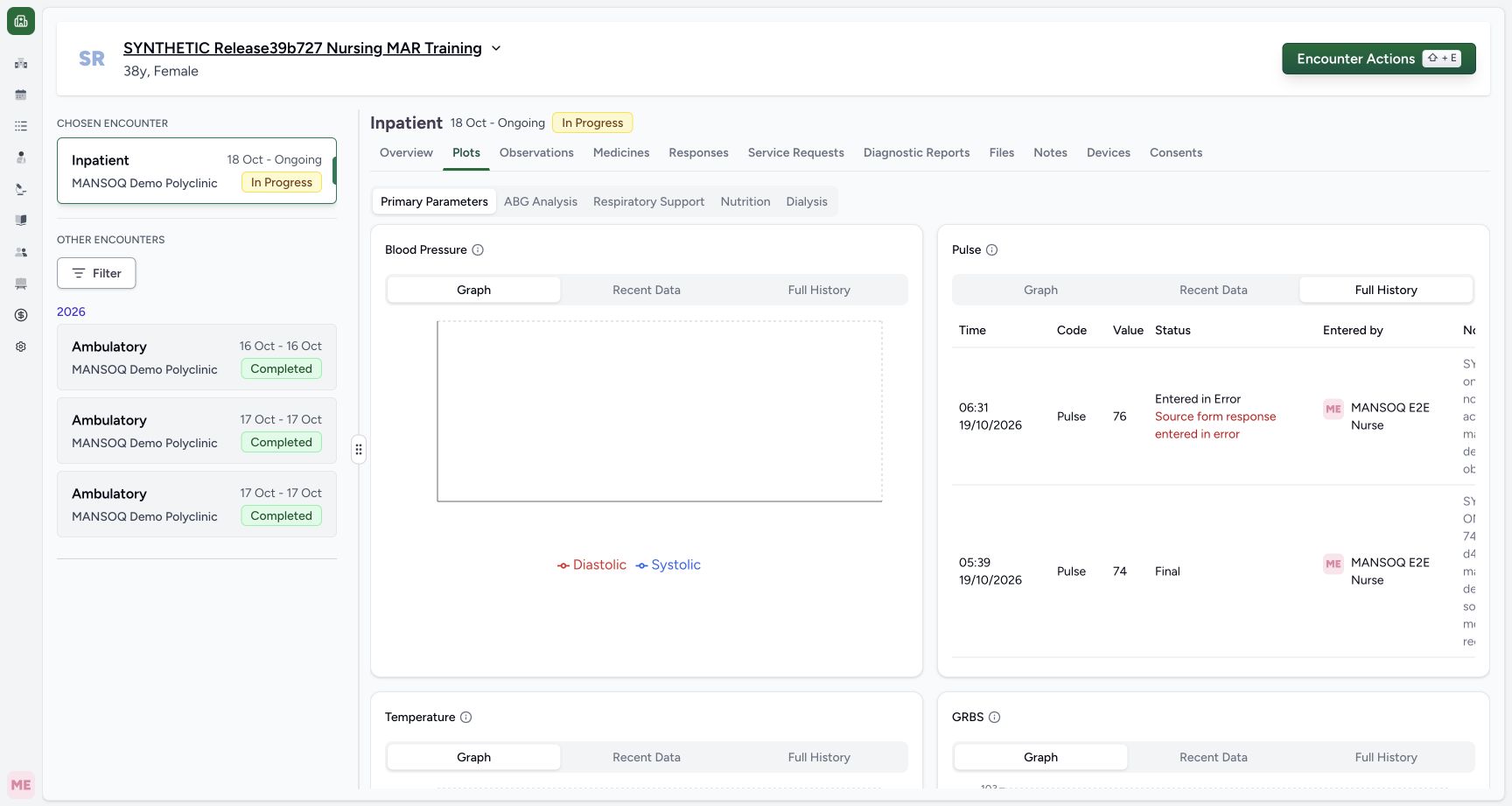Viewport: 1512px width, 806px height.
Task: Click 'Source form response entered in error' text
Action: click(1215, 425)
